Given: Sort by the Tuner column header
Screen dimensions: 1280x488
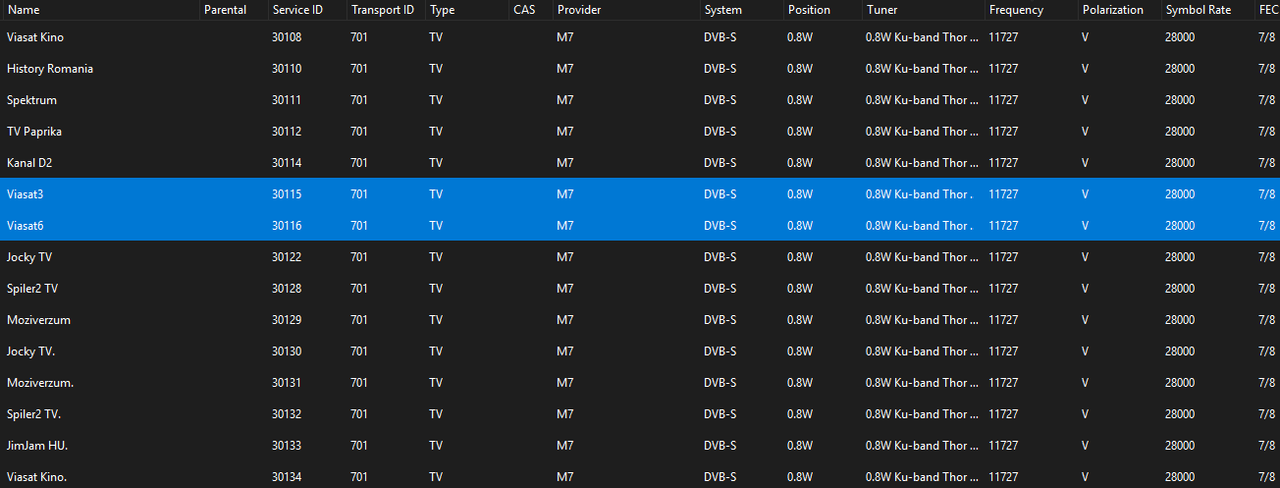Looking at the screenshot, I should click(x=922, y=10).
